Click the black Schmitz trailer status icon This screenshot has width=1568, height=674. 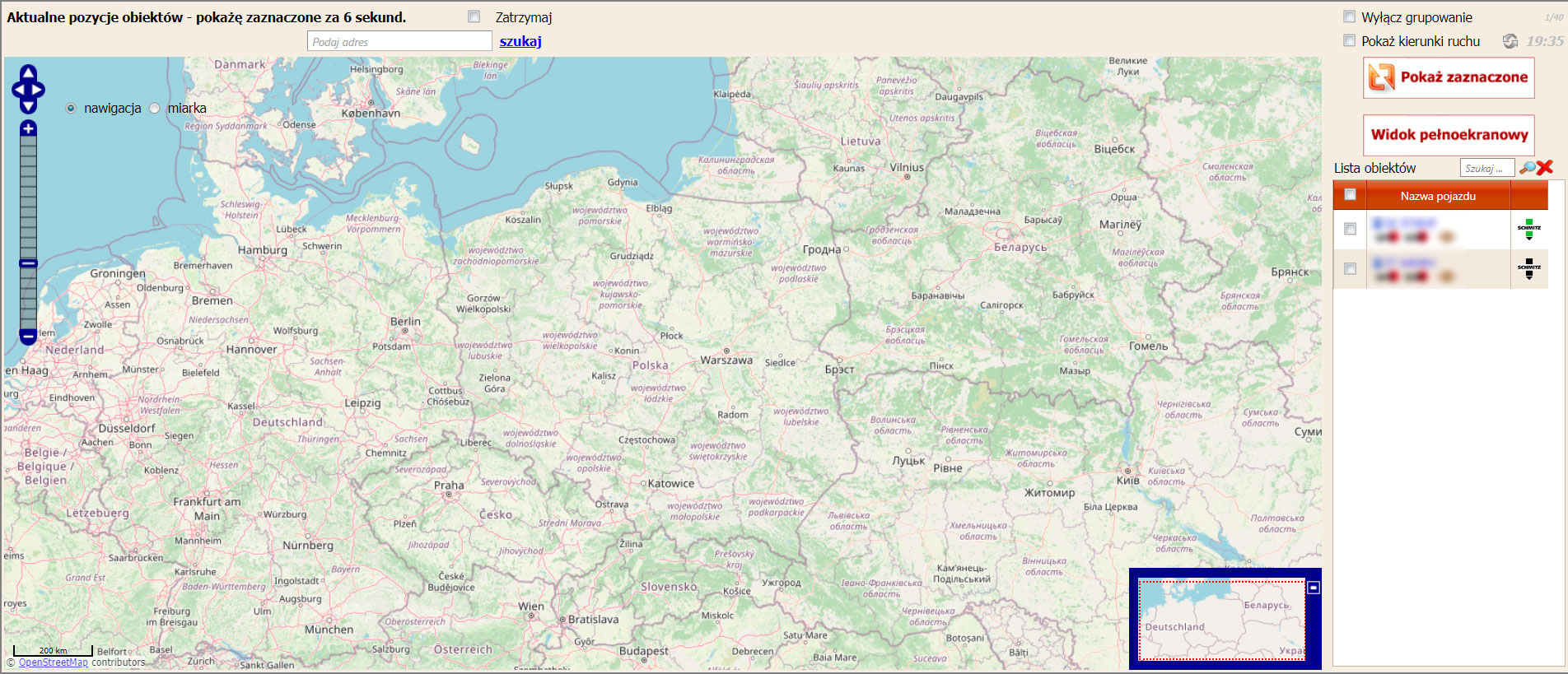pos(1529,268)
